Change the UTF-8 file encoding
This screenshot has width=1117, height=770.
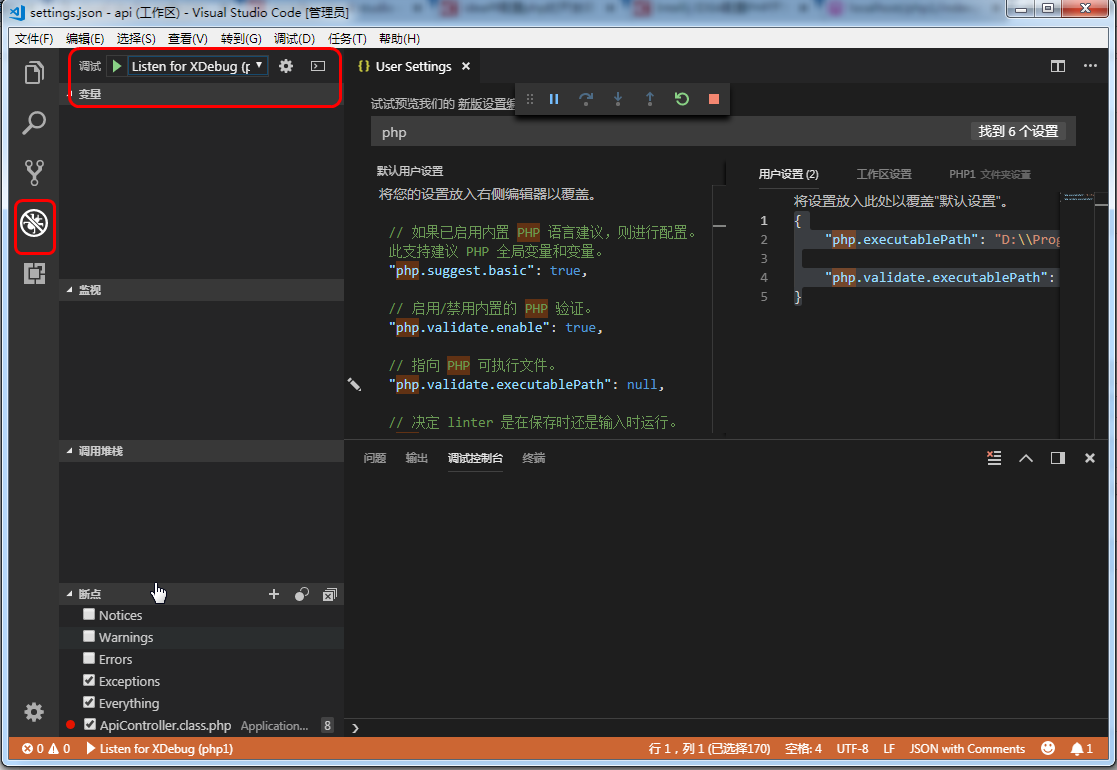click(852, 748)
